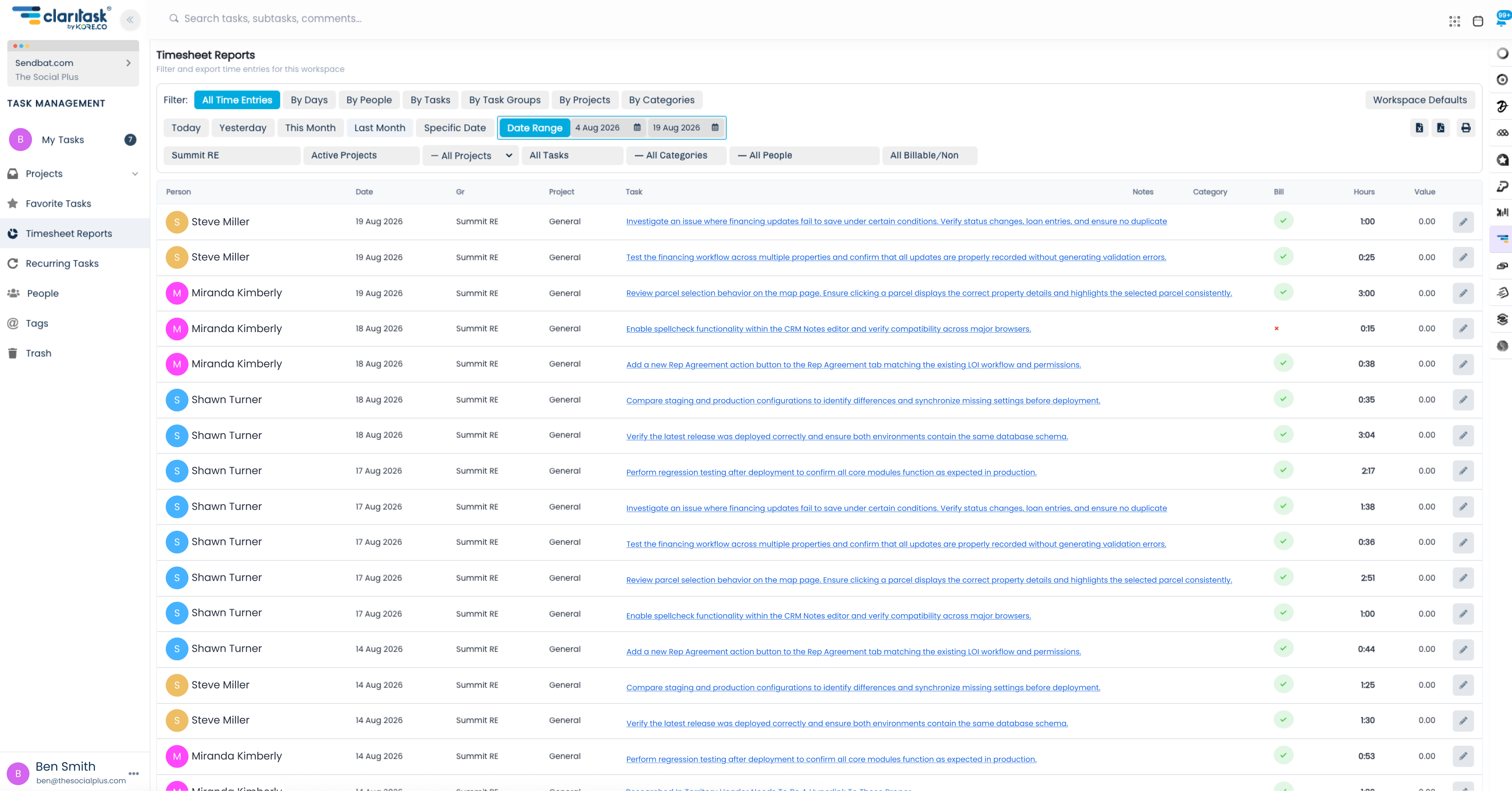Open the apps grid icon in top bar

[1454, 21]
